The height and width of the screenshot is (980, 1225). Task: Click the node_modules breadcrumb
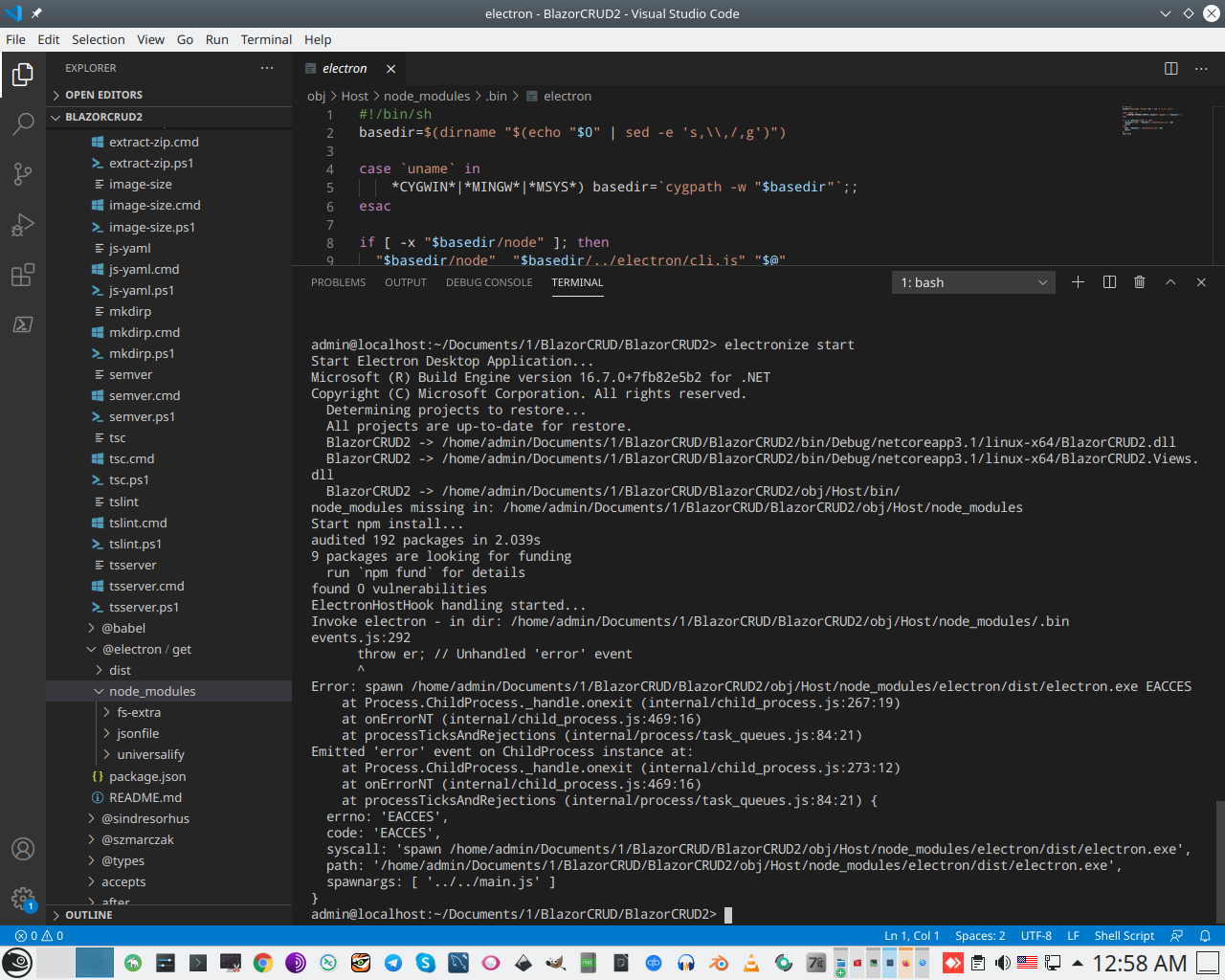[427, 96]
